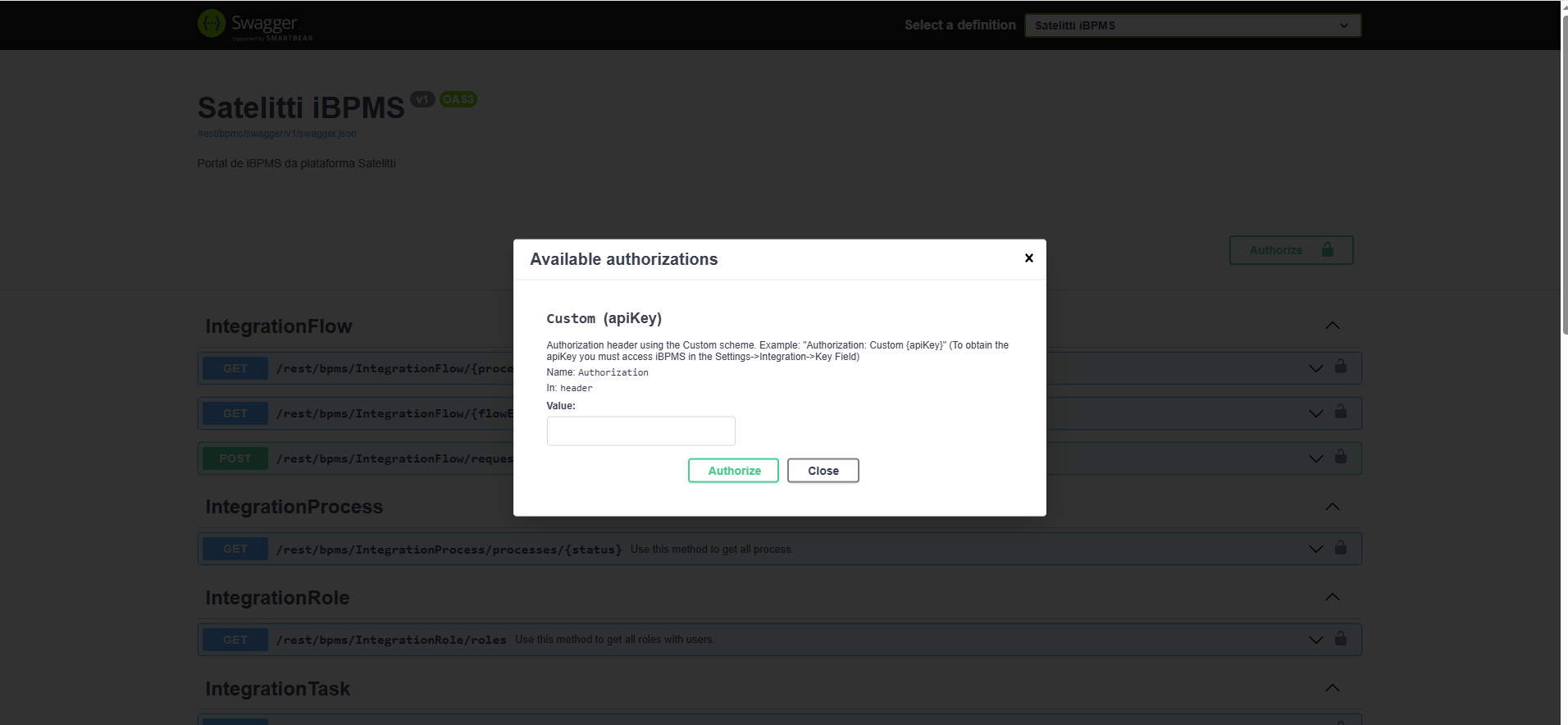1568x725 pixels.
Task: Expand the processes/{status} endpoint arrow
Action: [1316, 549]
